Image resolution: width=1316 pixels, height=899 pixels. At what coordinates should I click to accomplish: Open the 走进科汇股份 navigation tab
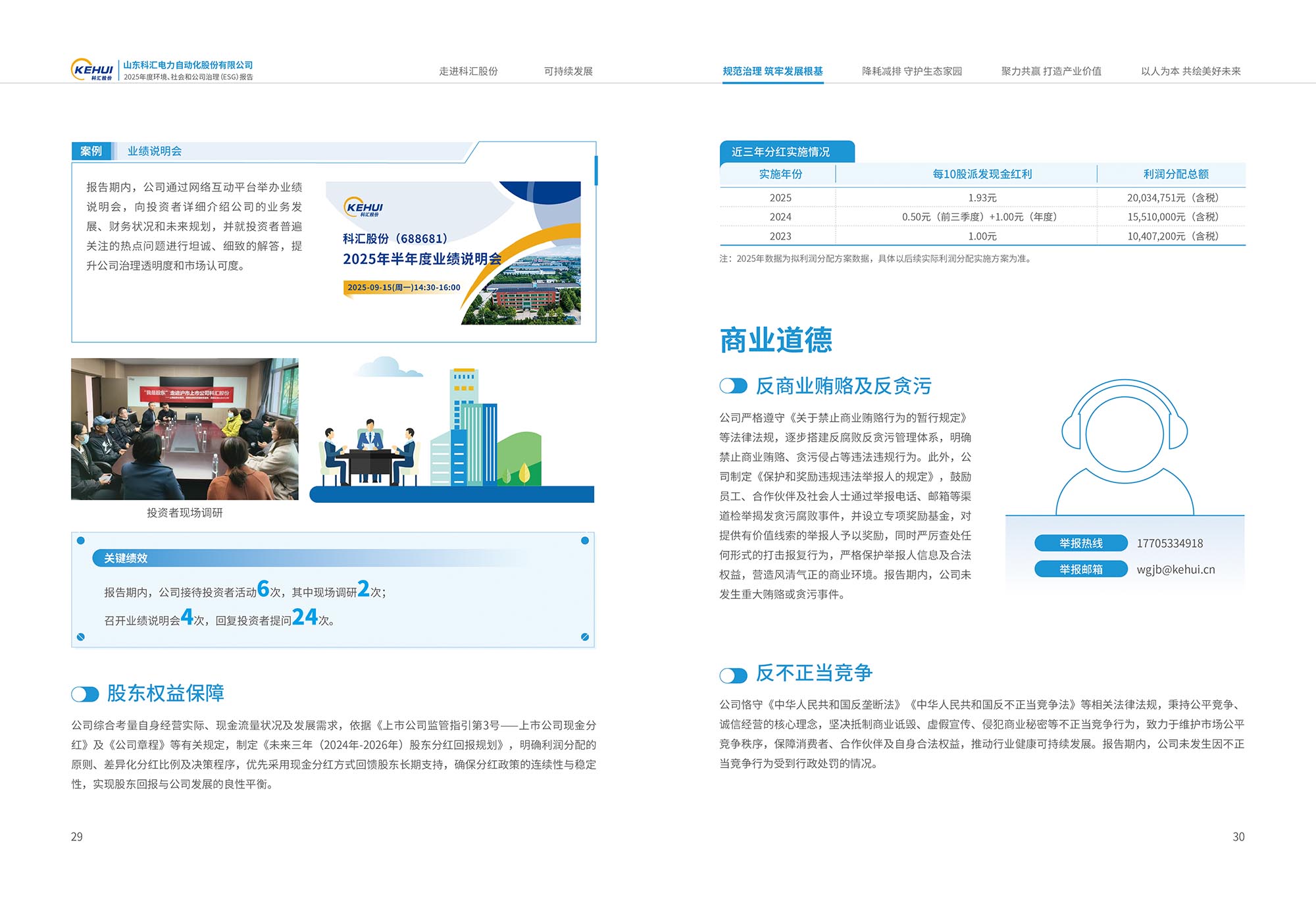pos(468,71)
